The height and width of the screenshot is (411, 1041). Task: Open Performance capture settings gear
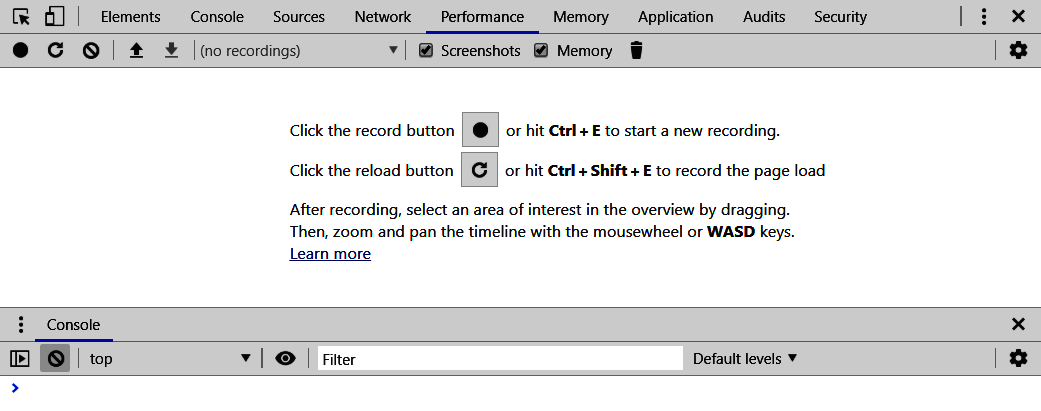pos(1018,50)
